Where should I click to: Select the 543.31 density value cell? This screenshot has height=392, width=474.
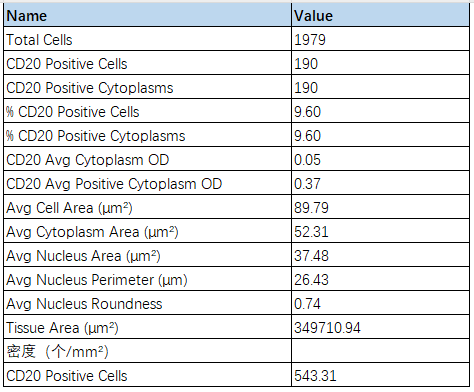(380, 375)
